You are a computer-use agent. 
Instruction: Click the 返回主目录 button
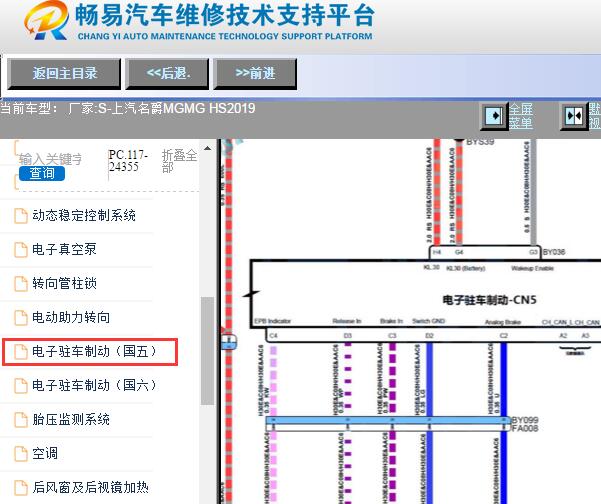coord(64,74)
